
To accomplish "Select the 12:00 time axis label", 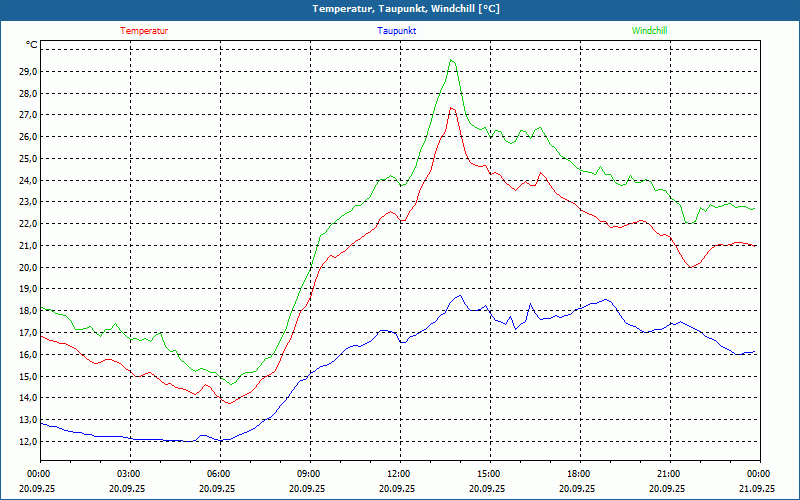I will click(x=398, y=474).
